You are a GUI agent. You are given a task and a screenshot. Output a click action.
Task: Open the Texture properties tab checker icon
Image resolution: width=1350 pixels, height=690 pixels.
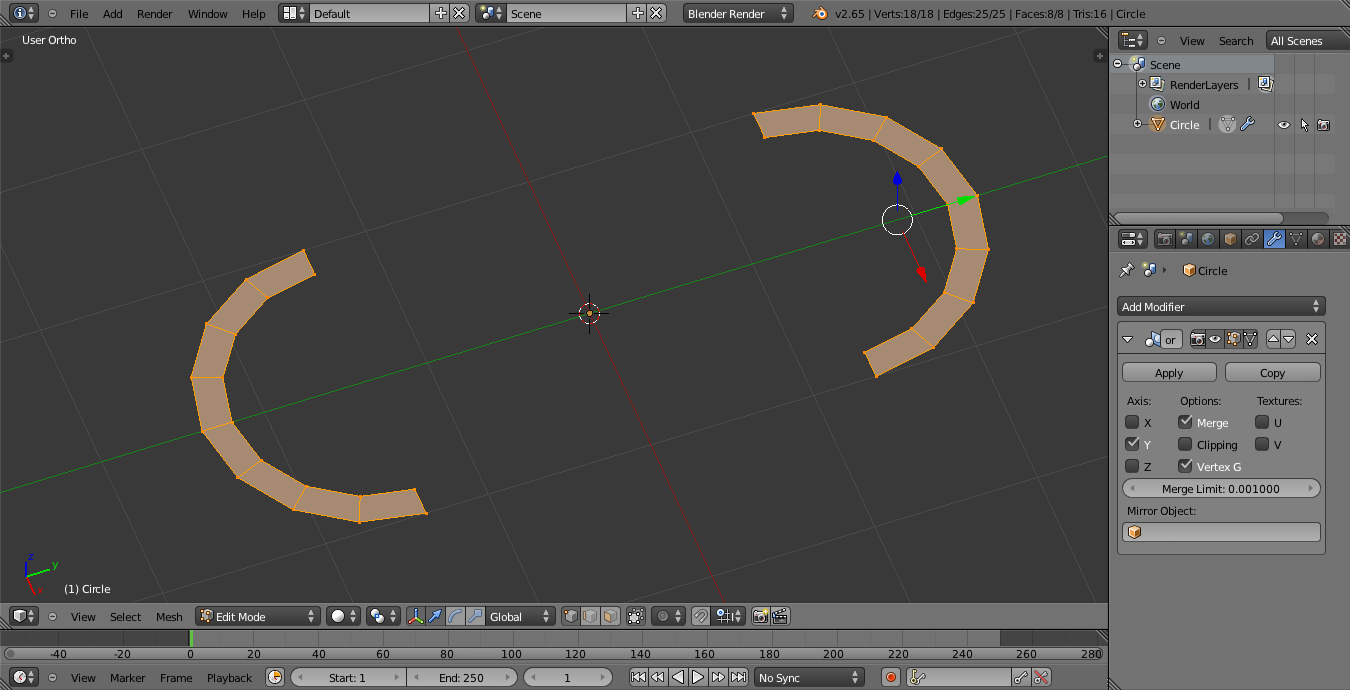pyautogui.click(x=1340, y=239)
